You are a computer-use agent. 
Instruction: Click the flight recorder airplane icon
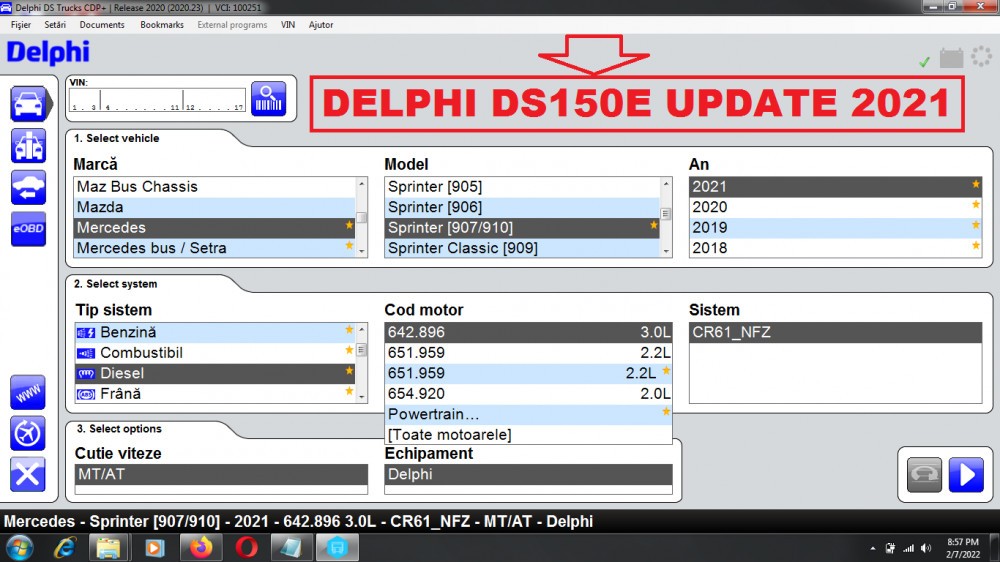(x=28, y=433)
